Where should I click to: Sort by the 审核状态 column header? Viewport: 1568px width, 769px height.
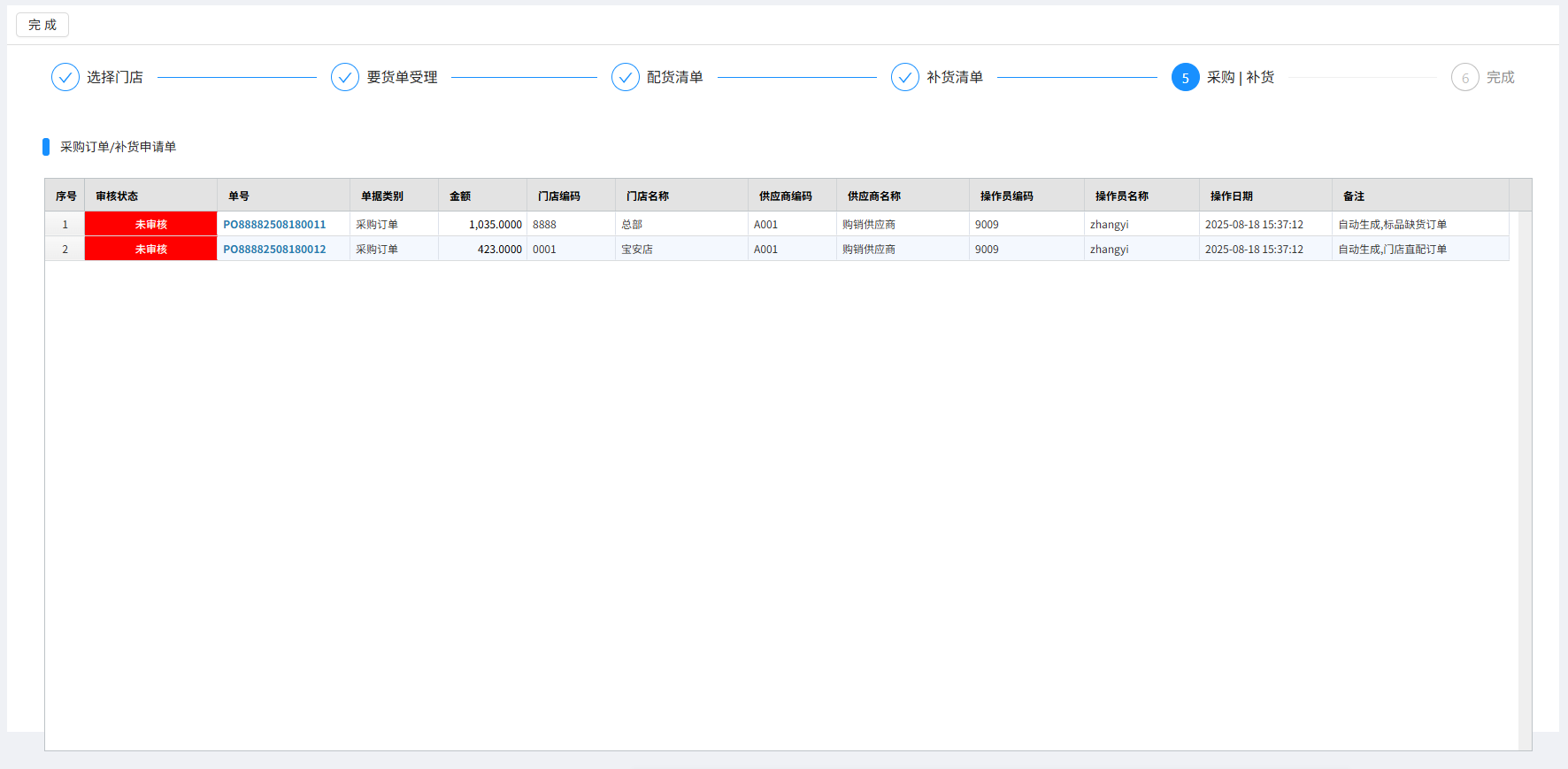tap(151, 196)
